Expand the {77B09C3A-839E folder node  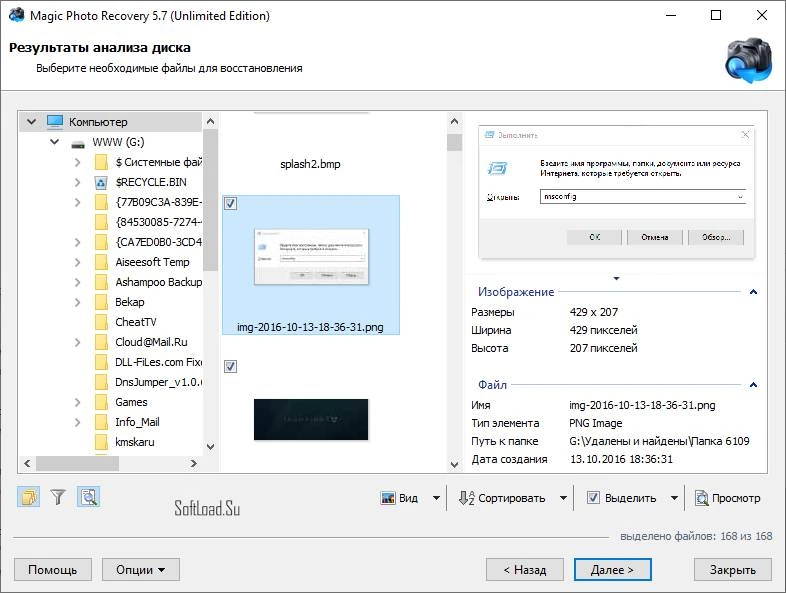coord(78,202)
